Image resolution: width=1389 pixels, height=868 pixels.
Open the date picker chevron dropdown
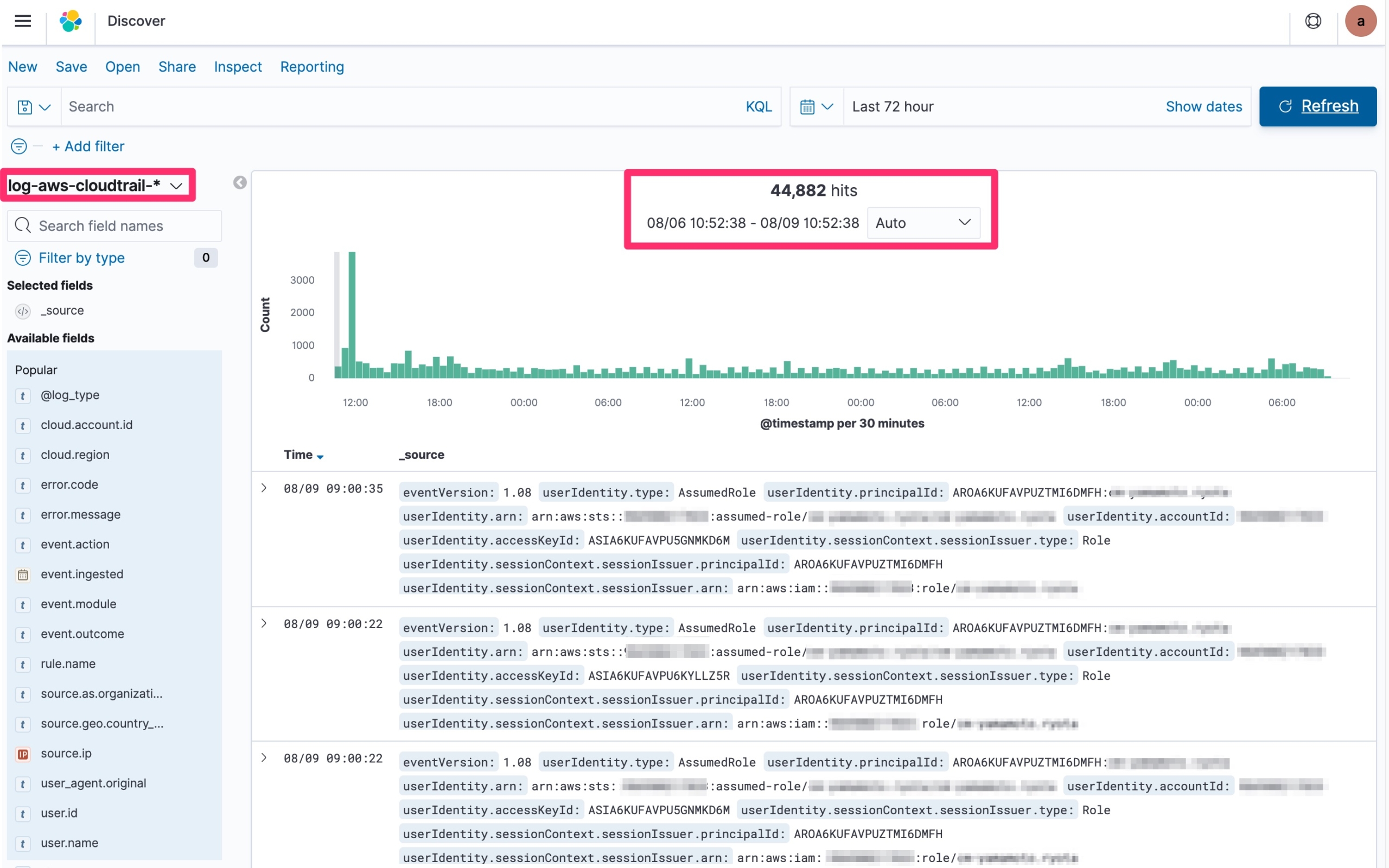(x=827, y=107)
